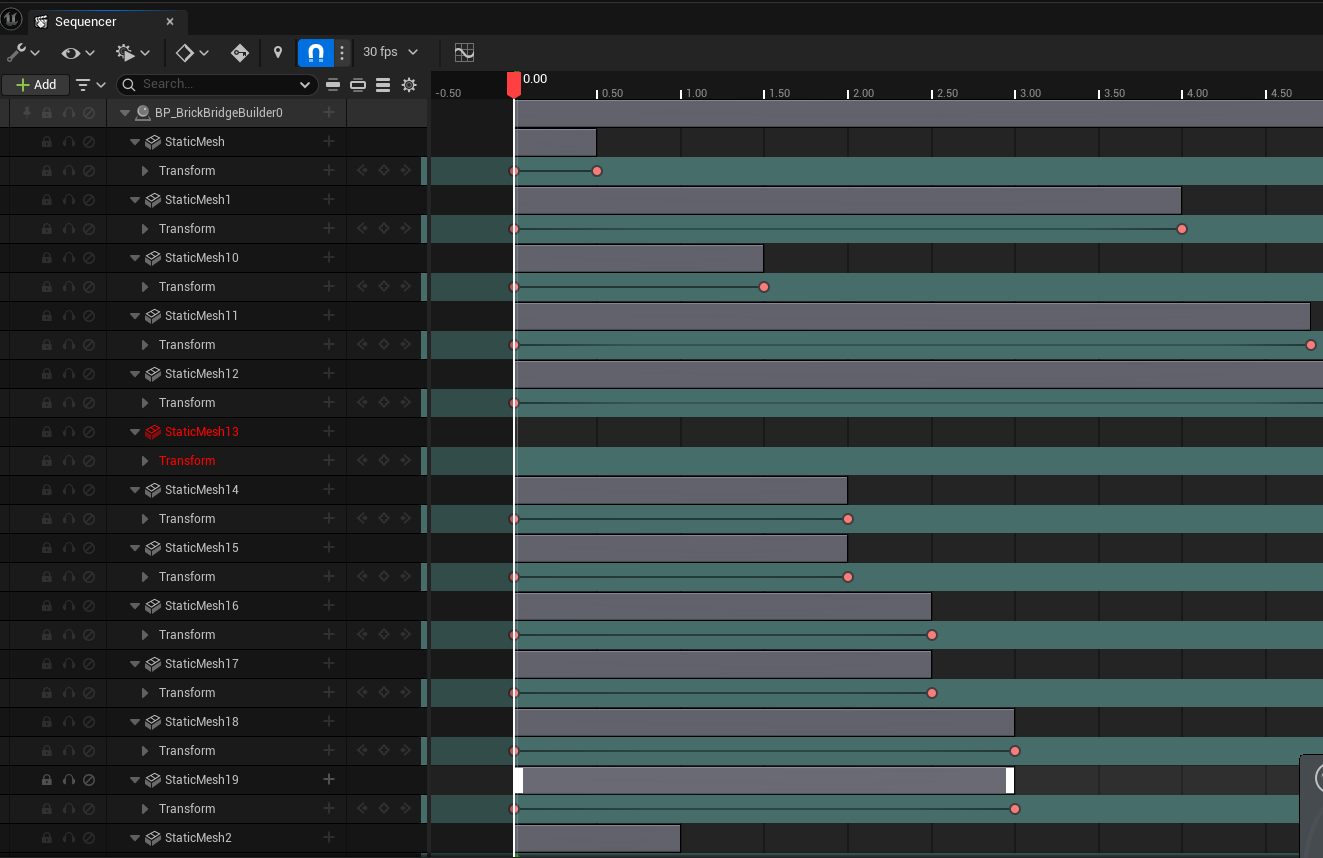Open the track filter dropdown
Viewport: 1323px width, 858px height.
click(x=90, y=85)
